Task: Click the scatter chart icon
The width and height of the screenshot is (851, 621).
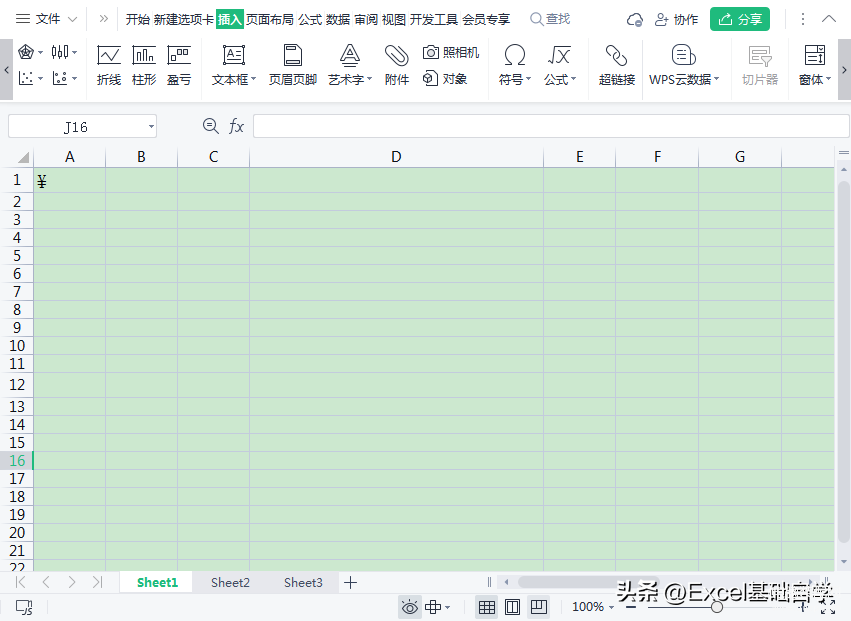Action: click(x=26, y=78)
